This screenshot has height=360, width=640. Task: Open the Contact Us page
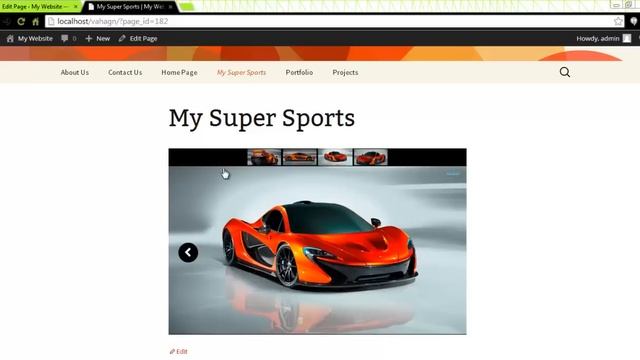coord(125,72)
